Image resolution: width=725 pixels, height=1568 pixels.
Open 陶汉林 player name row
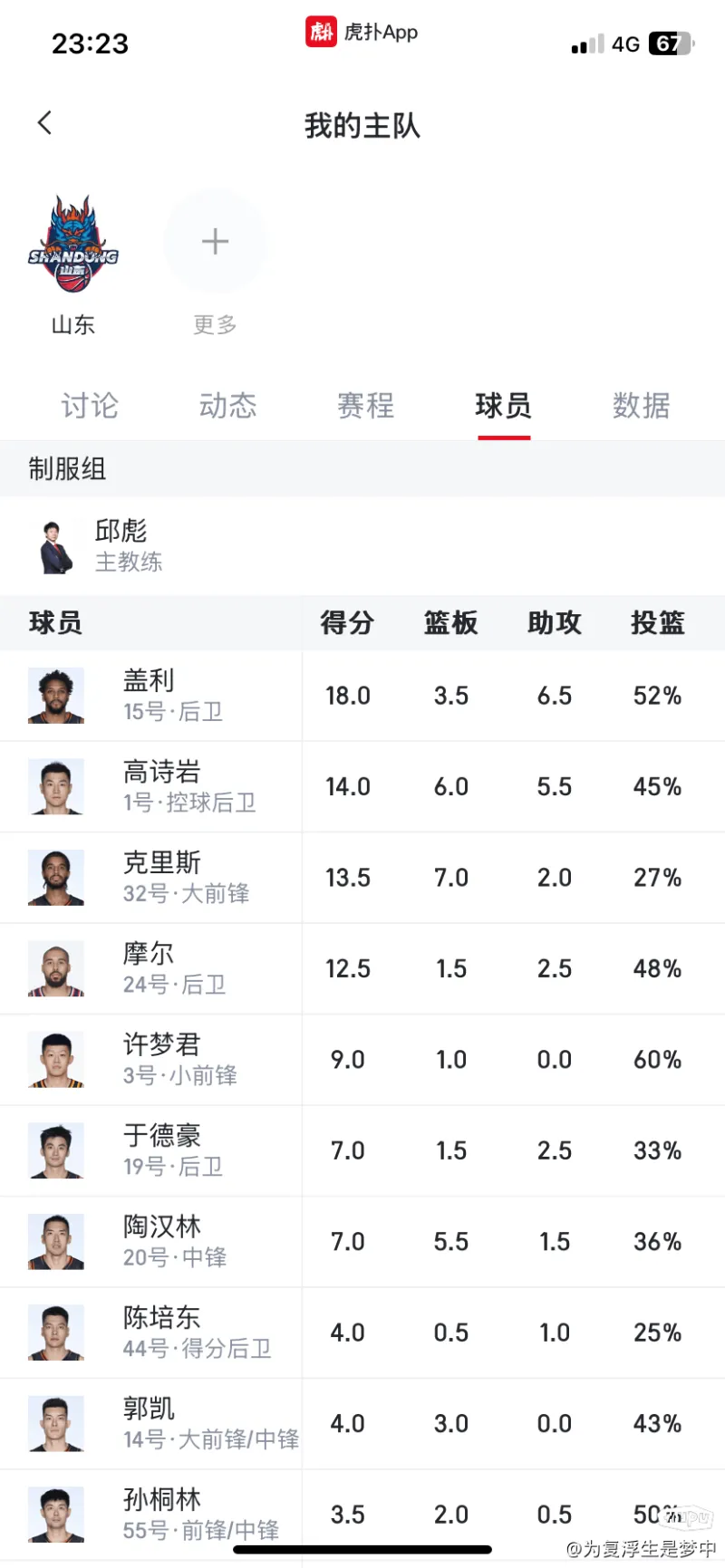(150, 1242)
